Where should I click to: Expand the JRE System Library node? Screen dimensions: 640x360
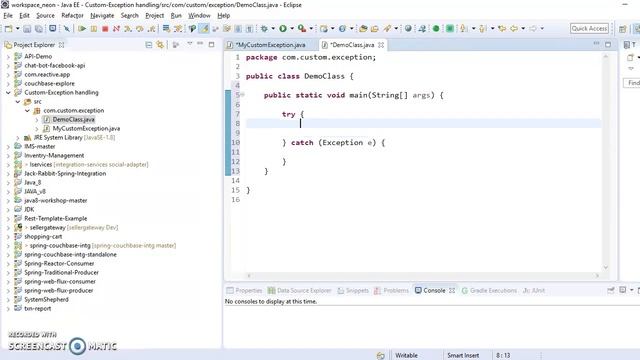[18, 138]
